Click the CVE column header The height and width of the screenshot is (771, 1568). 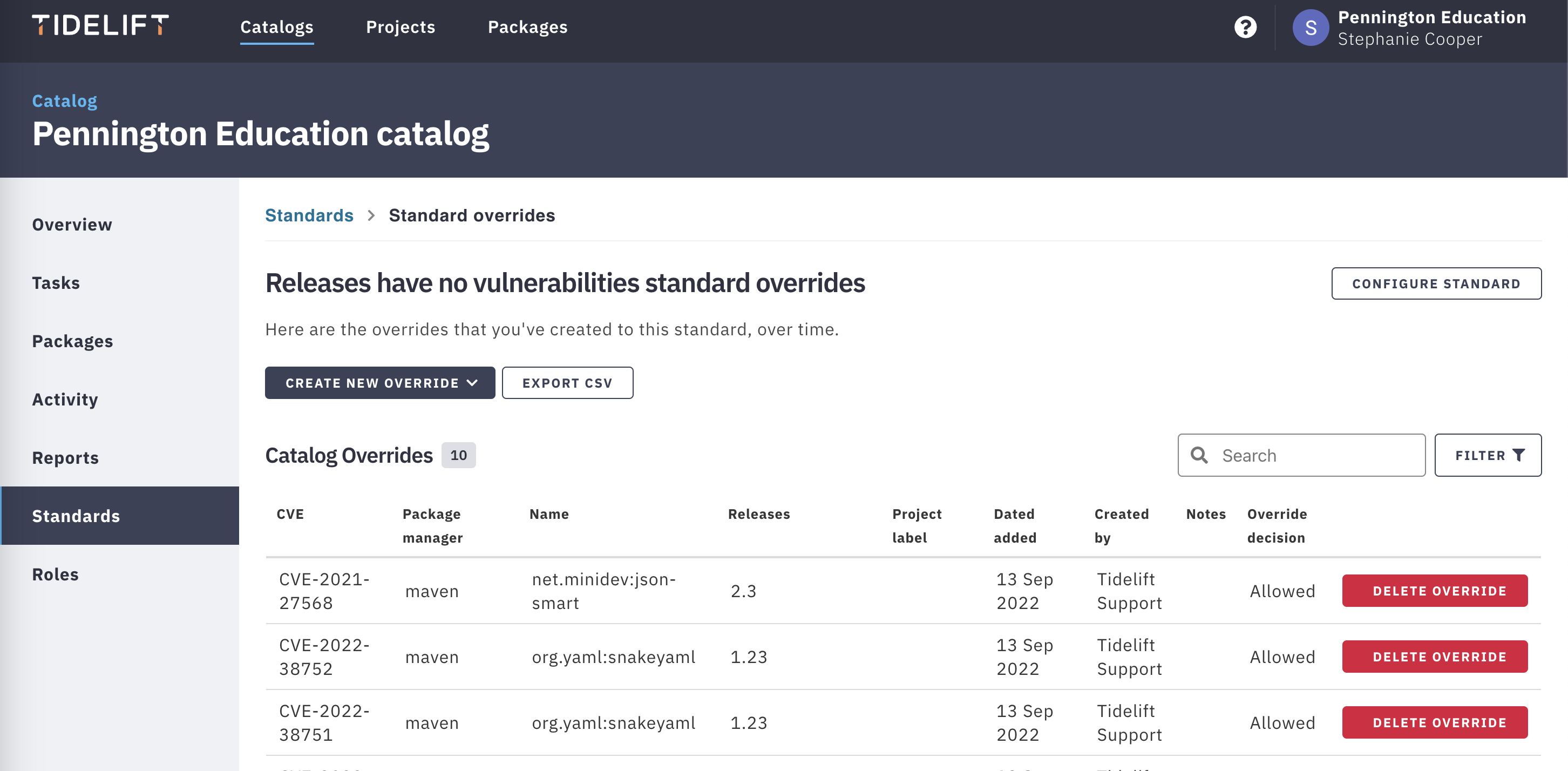pos(290,513)
